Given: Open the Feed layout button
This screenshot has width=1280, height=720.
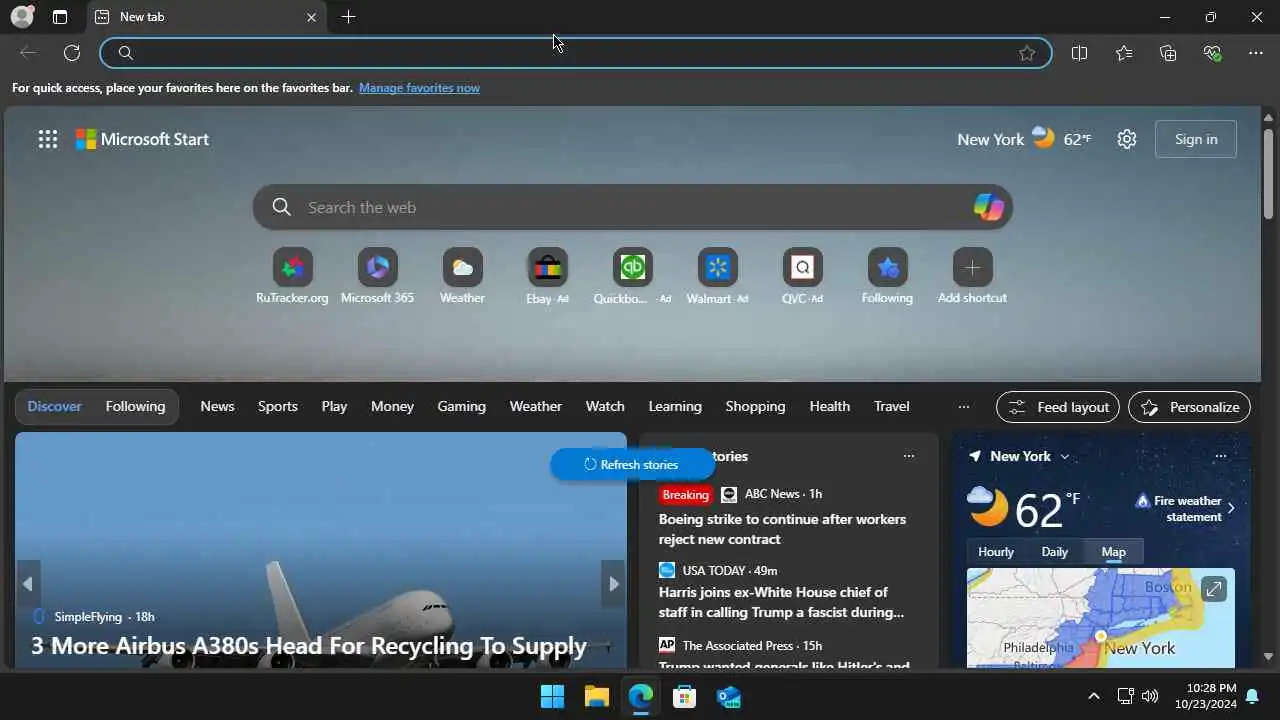Looking at the screenshot, I should pyautogui.click(x=1058, y=407).
